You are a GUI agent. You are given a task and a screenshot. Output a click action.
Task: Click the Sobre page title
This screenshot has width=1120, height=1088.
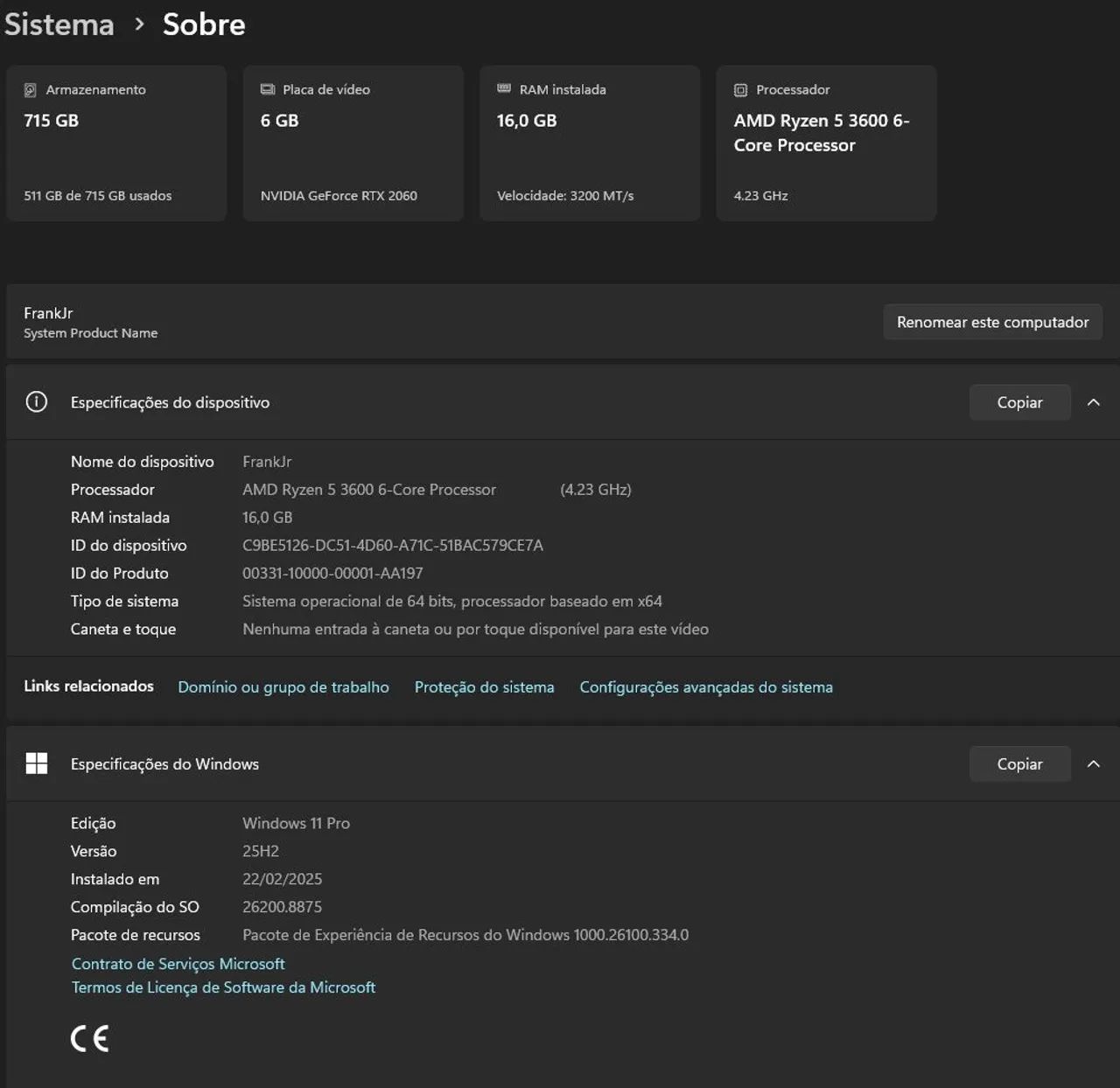[x=204, y=24]
